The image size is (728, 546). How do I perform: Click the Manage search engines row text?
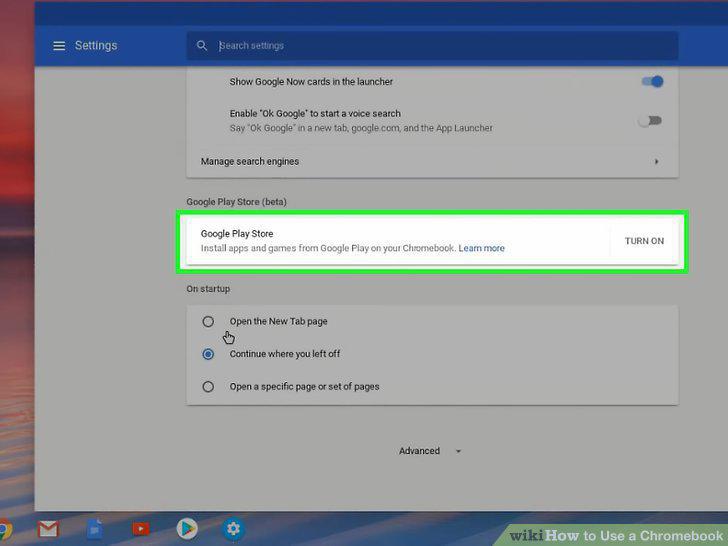click(250, 162)
